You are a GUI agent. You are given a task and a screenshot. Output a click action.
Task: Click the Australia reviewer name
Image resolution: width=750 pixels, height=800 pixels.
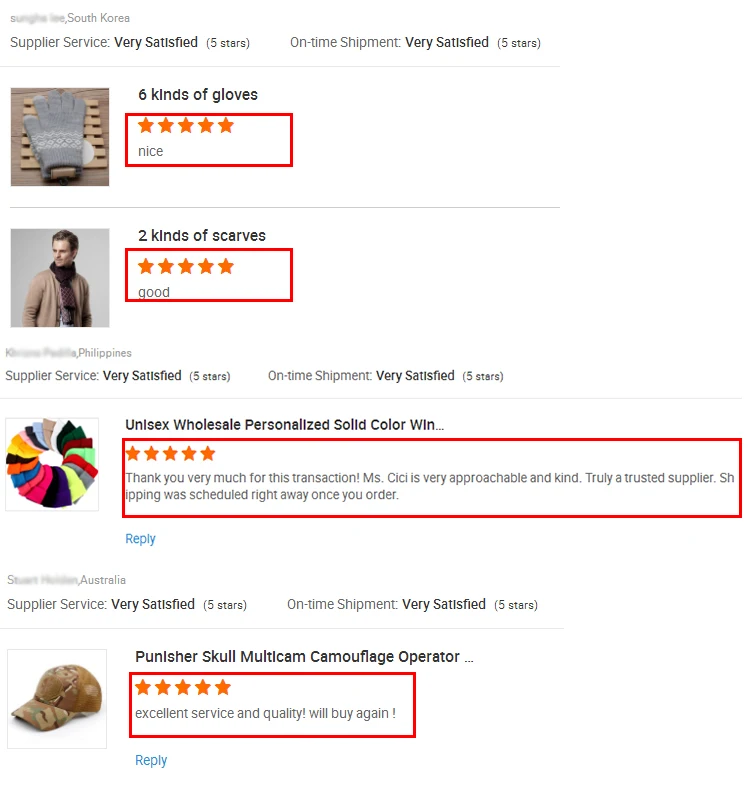coord(43,580)
